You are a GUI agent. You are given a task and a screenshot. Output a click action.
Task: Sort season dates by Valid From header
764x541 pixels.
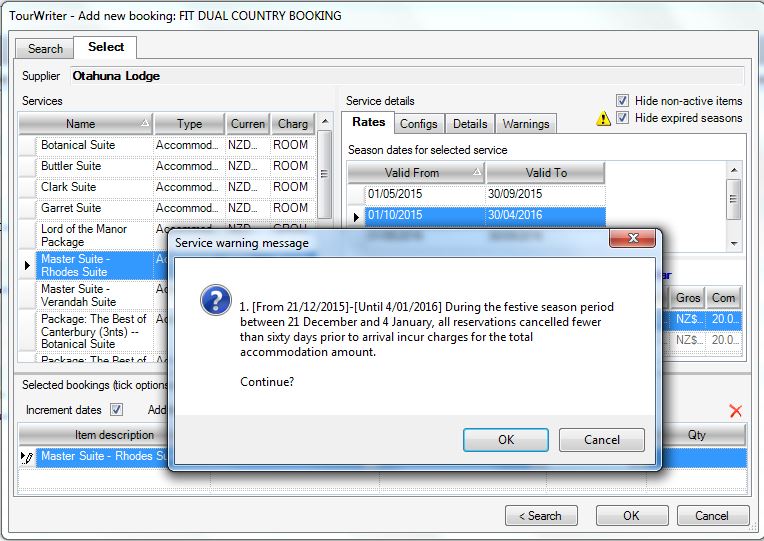point(412,173)
